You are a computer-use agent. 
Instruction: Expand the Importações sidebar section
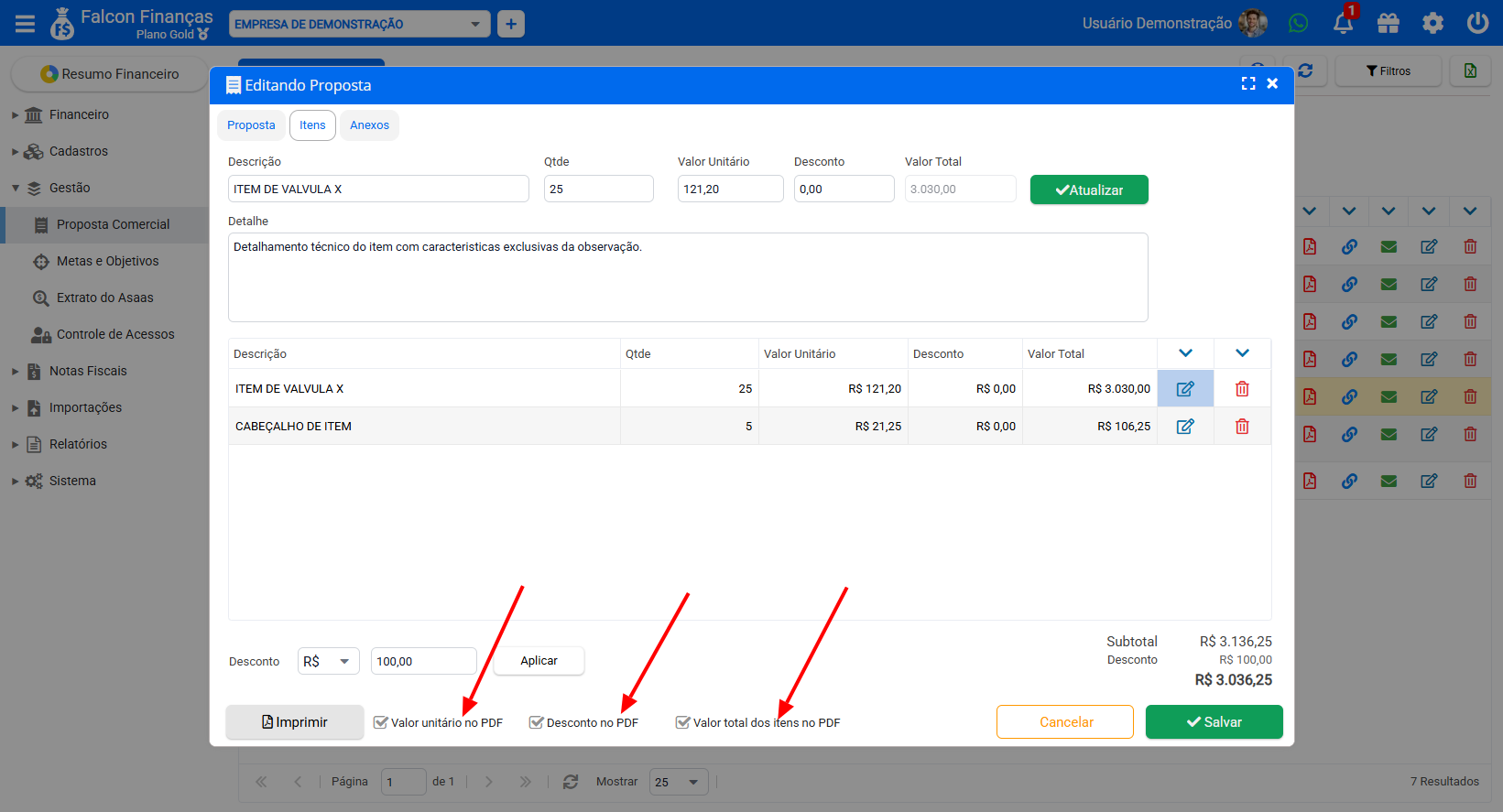pos(16,408)
